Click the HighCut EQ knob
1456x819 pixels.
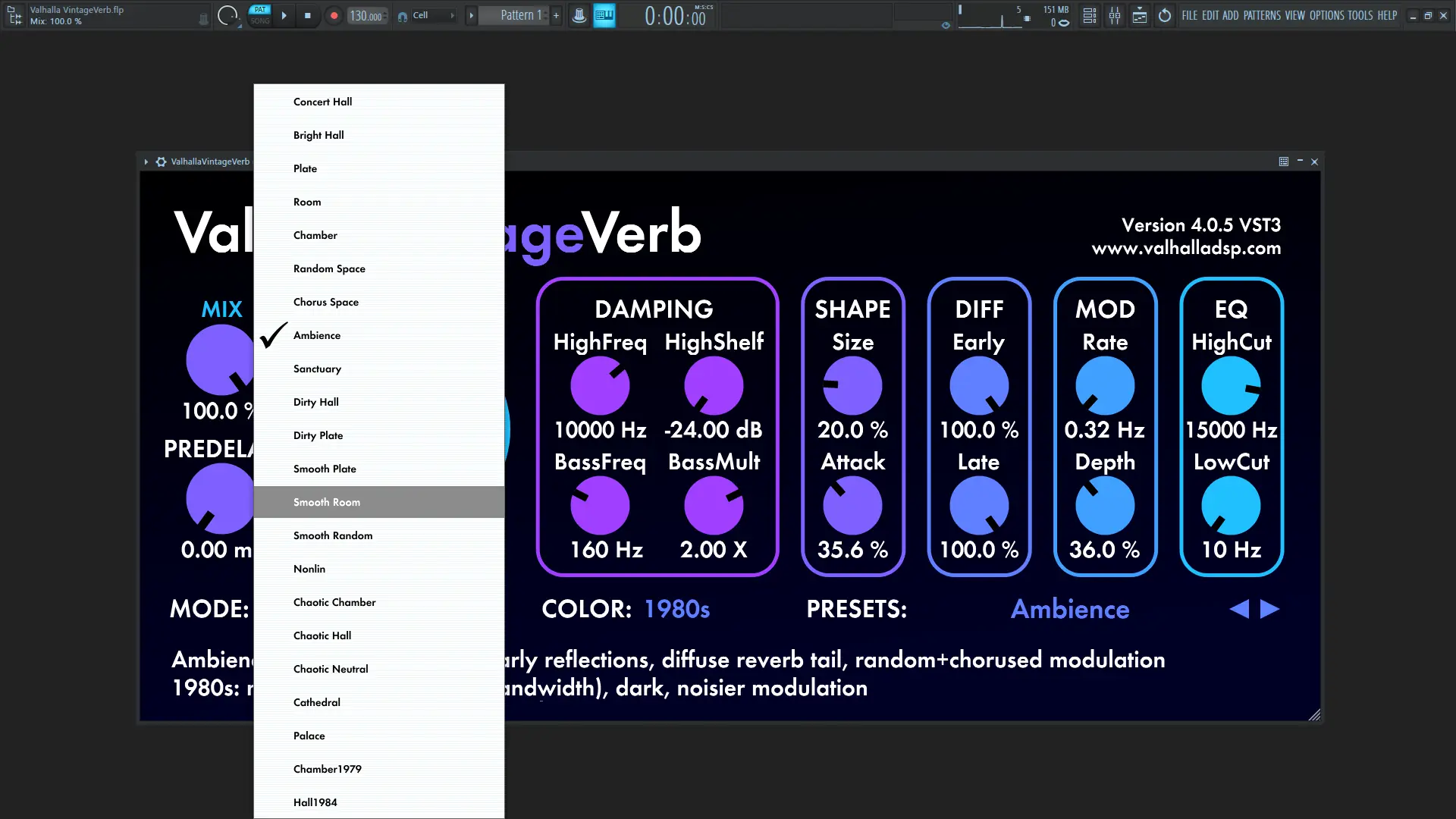click(x=1231, y=386)
